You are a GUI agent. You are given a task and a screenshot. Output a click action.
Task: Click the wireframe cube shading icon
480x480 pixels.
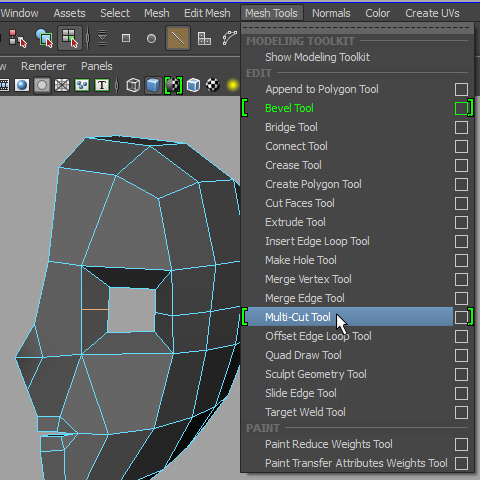(133, 85)
